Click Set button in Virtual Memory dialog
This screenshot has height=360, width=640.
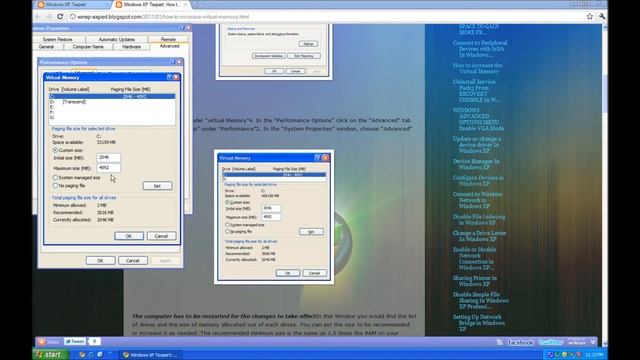158,186
